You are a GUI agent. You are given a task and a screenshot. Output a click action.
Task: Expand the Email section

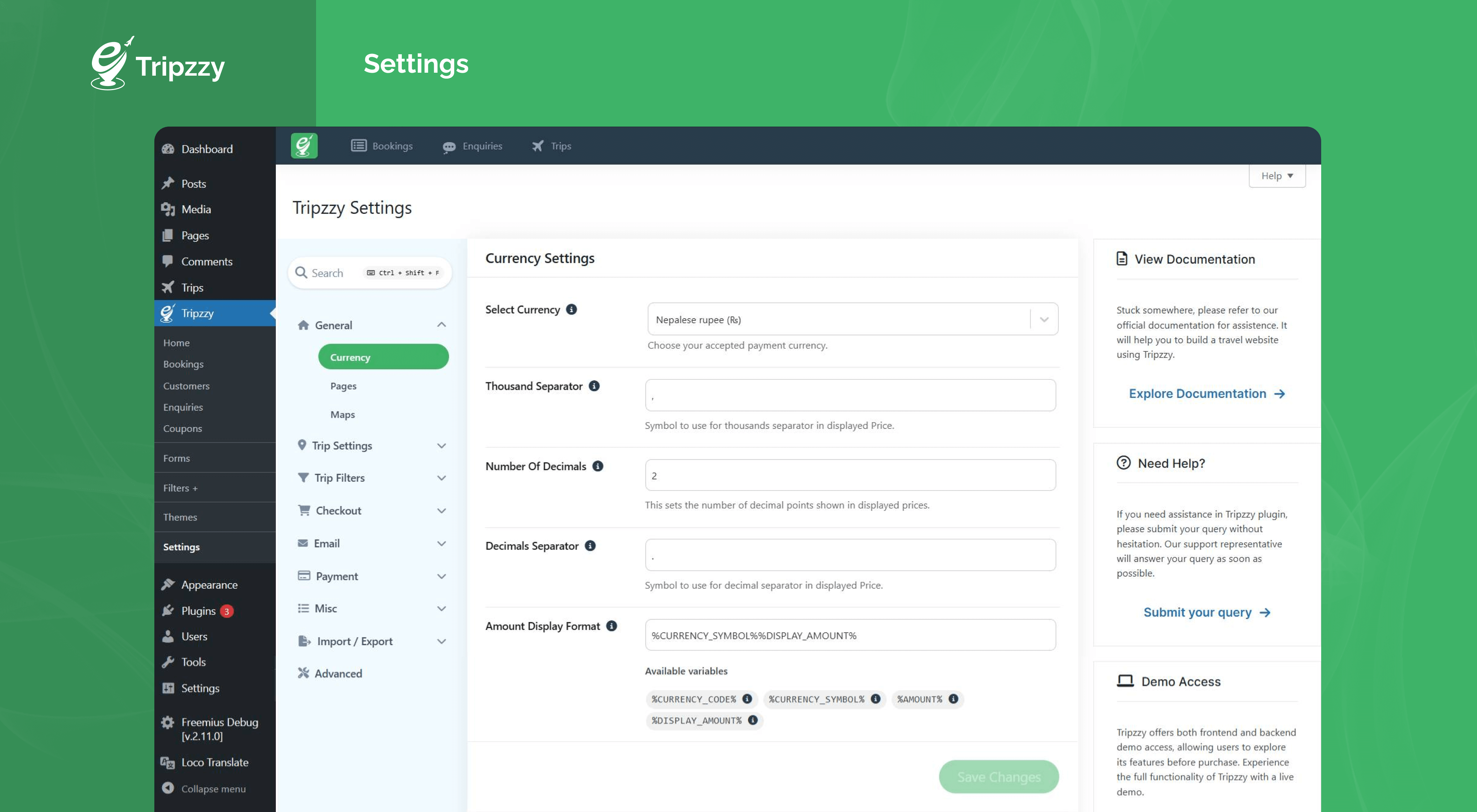(371, 543)
